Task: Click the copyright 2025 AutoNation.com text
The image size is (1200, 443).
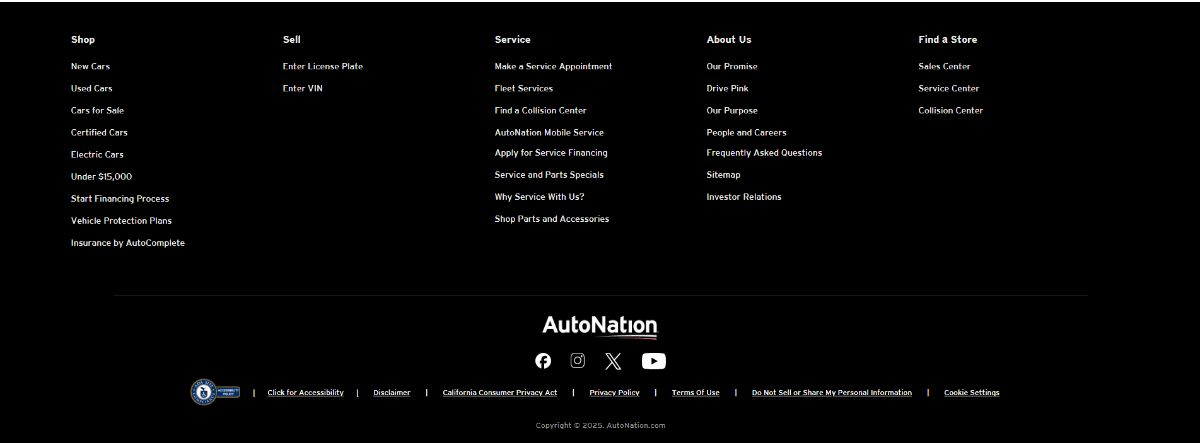Action: (x=600, y=425)
